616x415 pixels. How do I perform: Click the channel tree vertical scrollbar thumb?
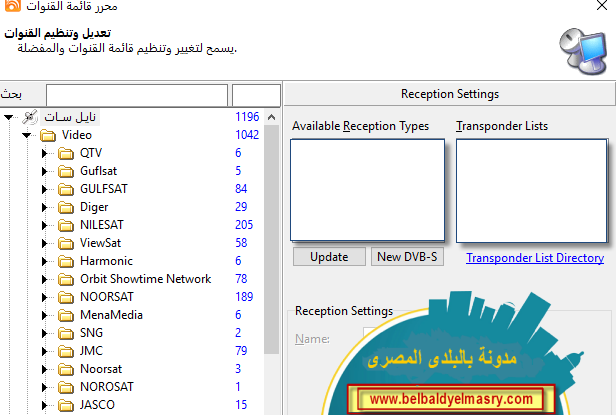click(271, 240)
